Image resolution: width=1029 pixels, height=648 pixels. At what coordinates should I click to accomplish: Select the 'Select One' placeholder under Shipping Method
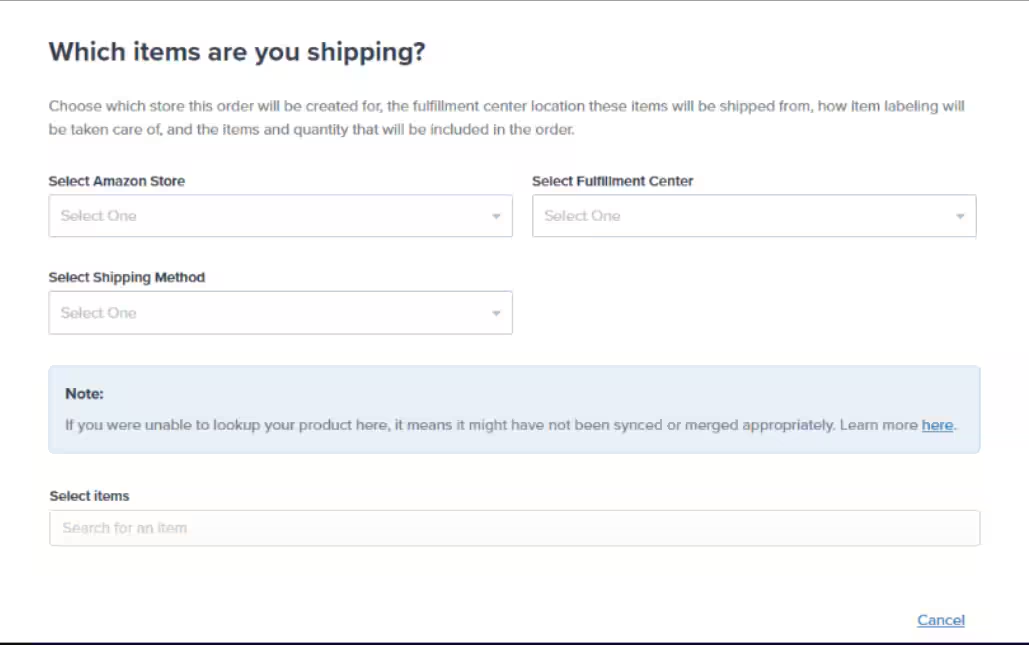(98, 312)
